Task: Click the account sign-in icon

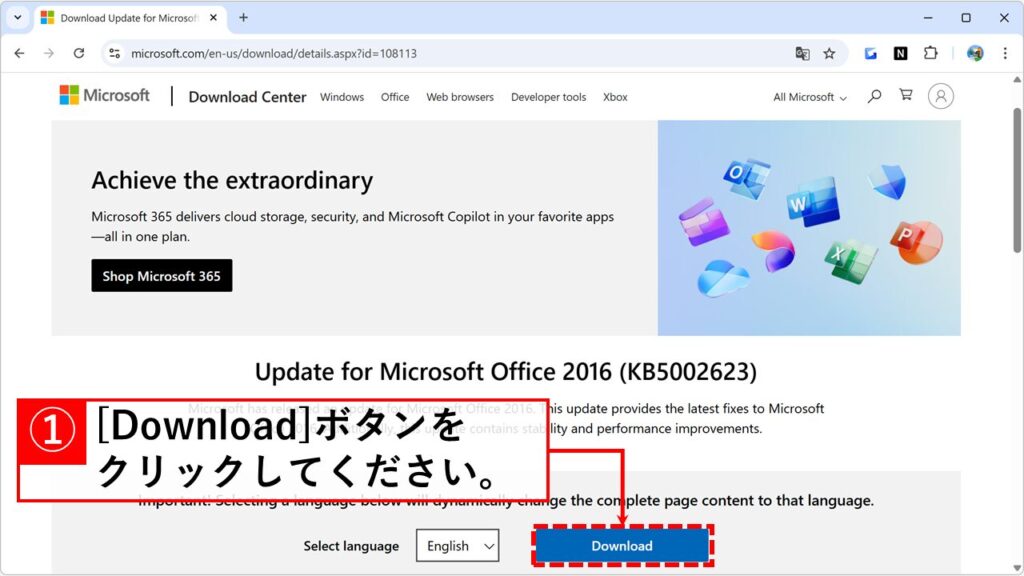Action: pyautogui.click(x=940, y=96)
